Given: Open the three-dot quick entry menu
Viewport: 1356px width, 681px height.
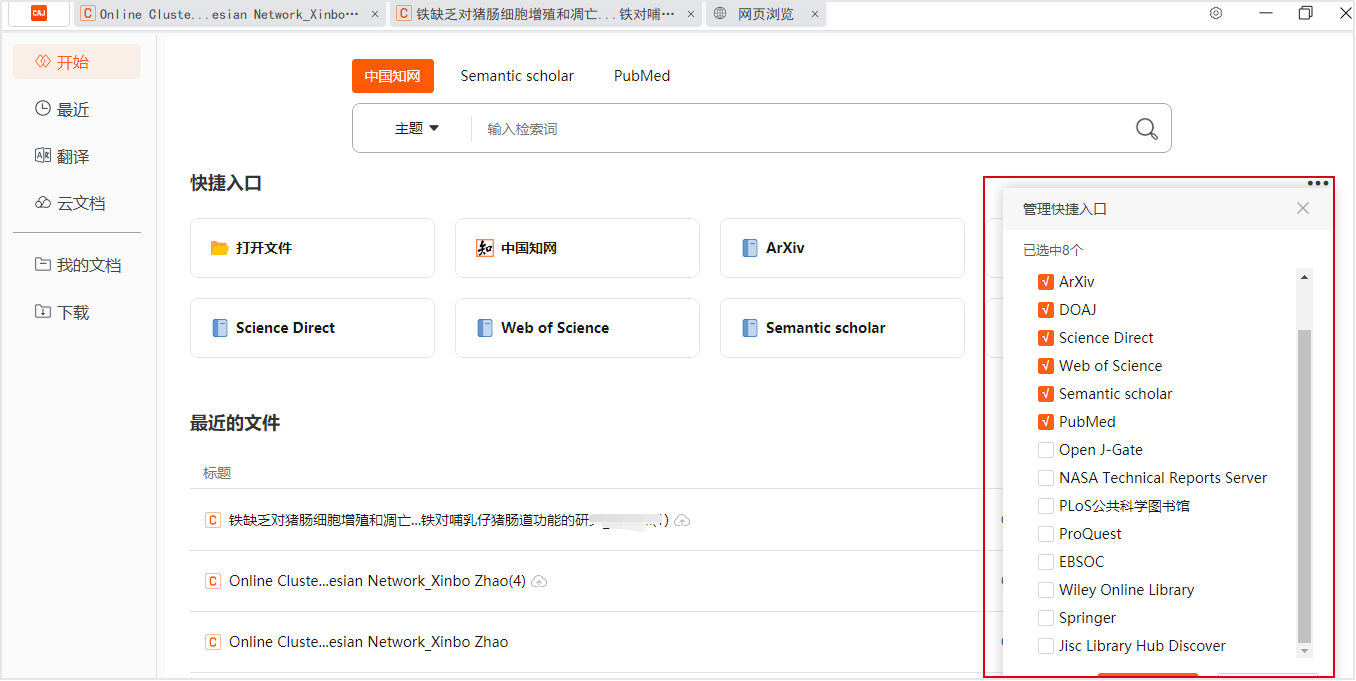Looking at the screenshot, I should point(1318,183).
